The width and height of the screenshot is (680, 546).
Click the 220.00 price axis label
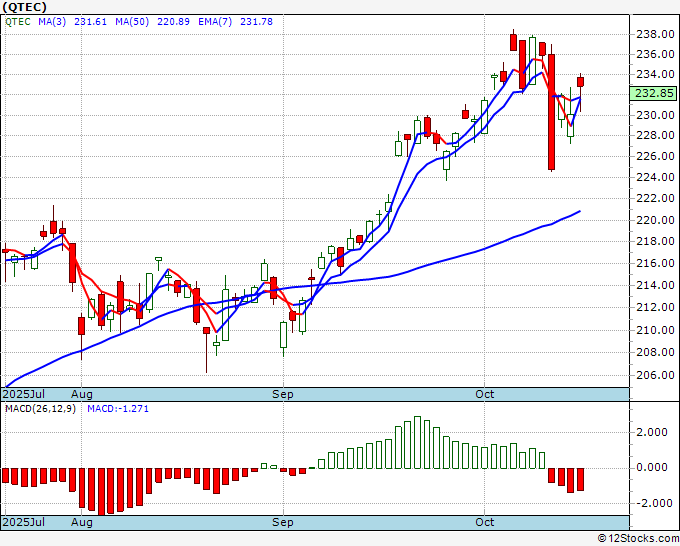coord(655,220)
